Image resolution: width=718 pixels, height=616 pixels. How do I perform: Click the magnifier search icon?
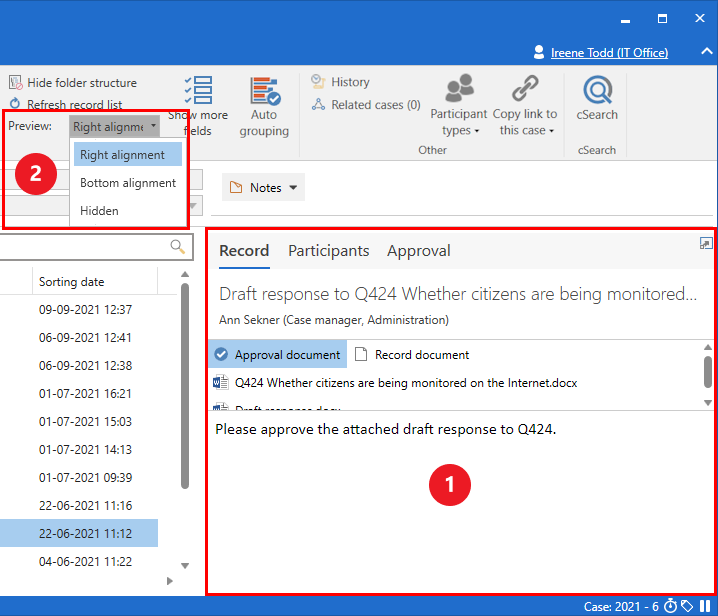[177, 246]
